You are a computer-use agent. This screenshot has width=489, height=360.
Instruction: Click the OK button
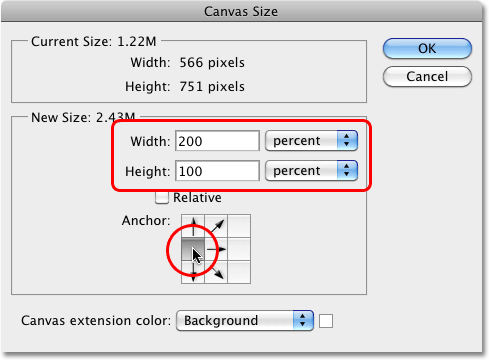click(427, 49)
